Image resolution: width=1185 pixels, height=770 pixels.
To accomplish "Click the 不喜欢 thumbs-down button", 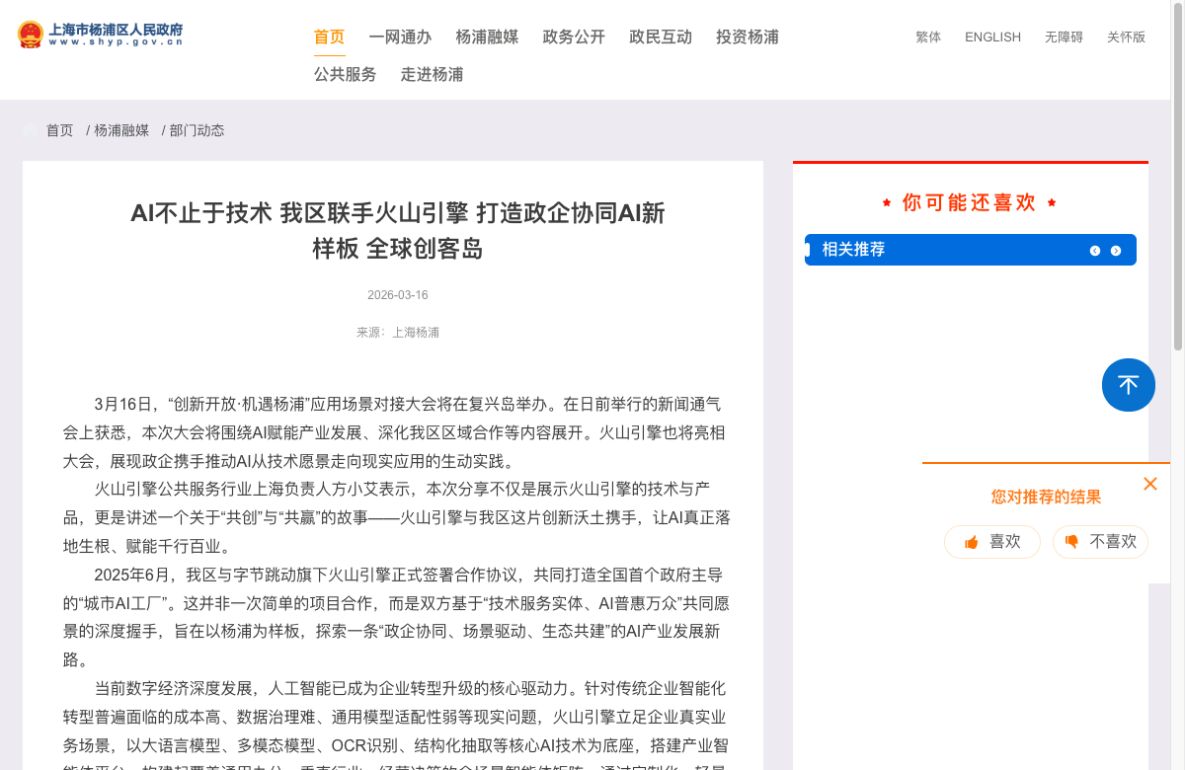I will [x=1100, y=542].
